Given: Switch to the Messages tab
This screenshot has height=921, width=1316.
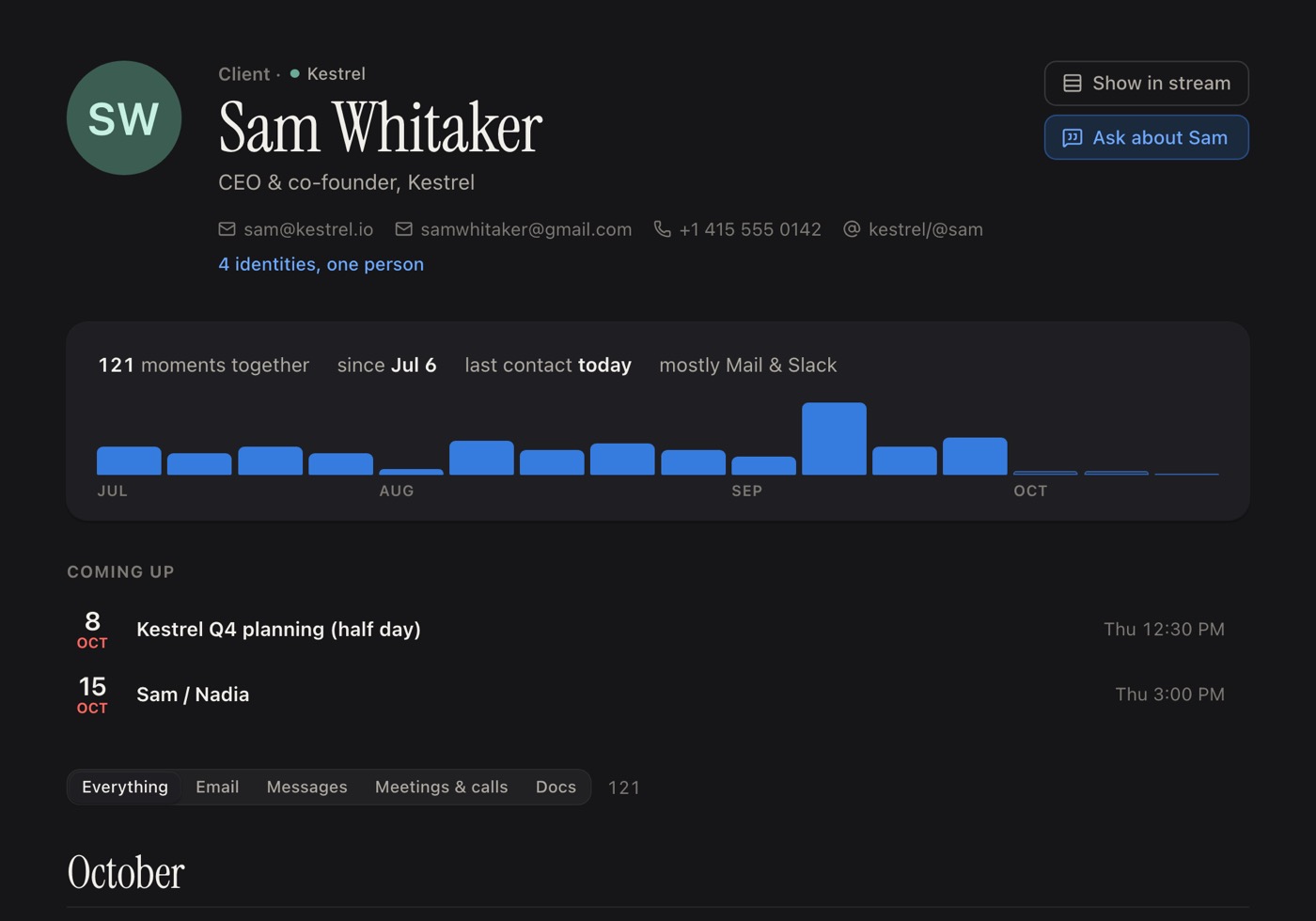Looking at the screenshot, I should (306, 787).
